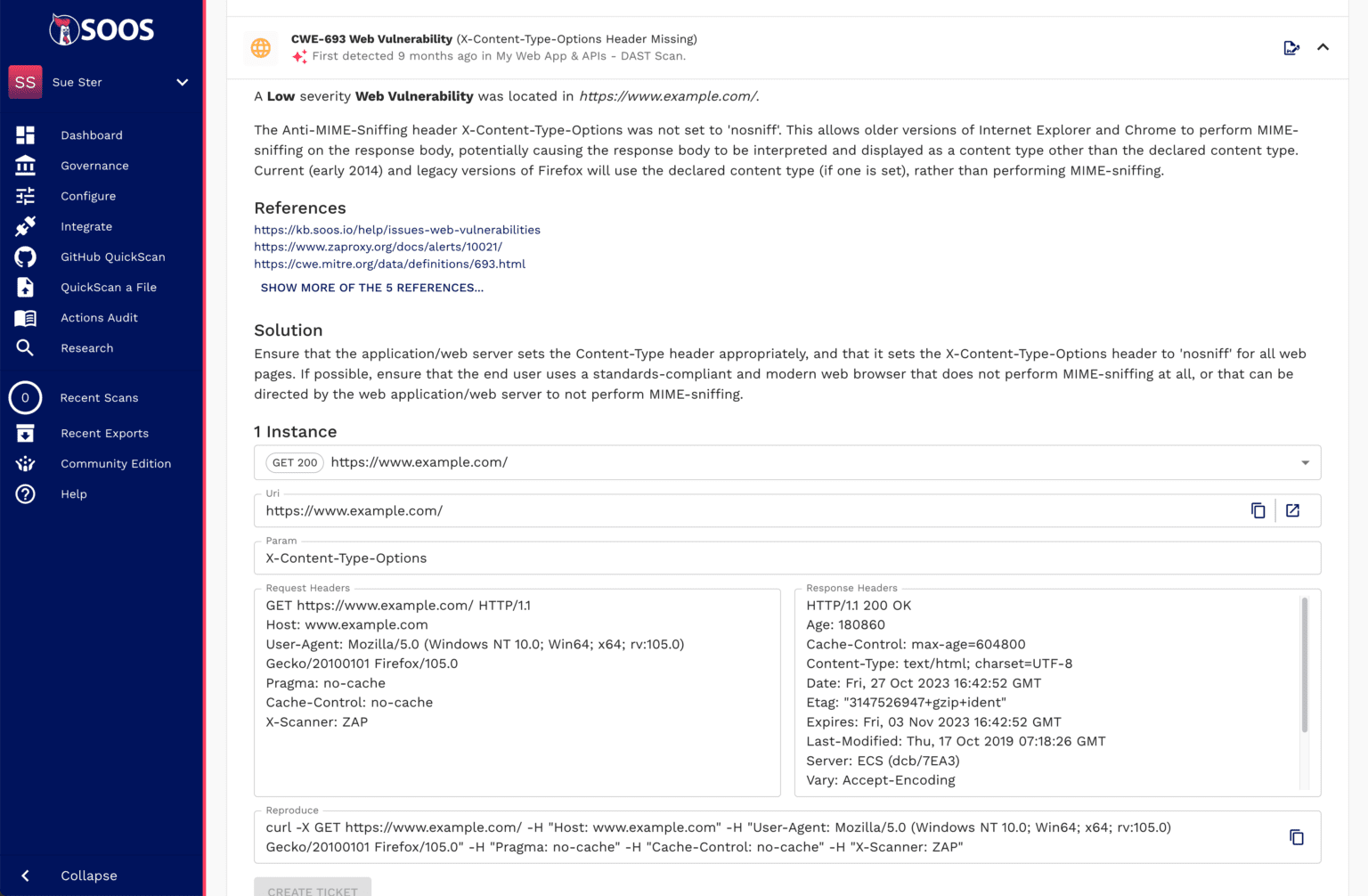Select Community Edition in the sidebar
The height and width of the screenshot is (896, 1368).
116,463
